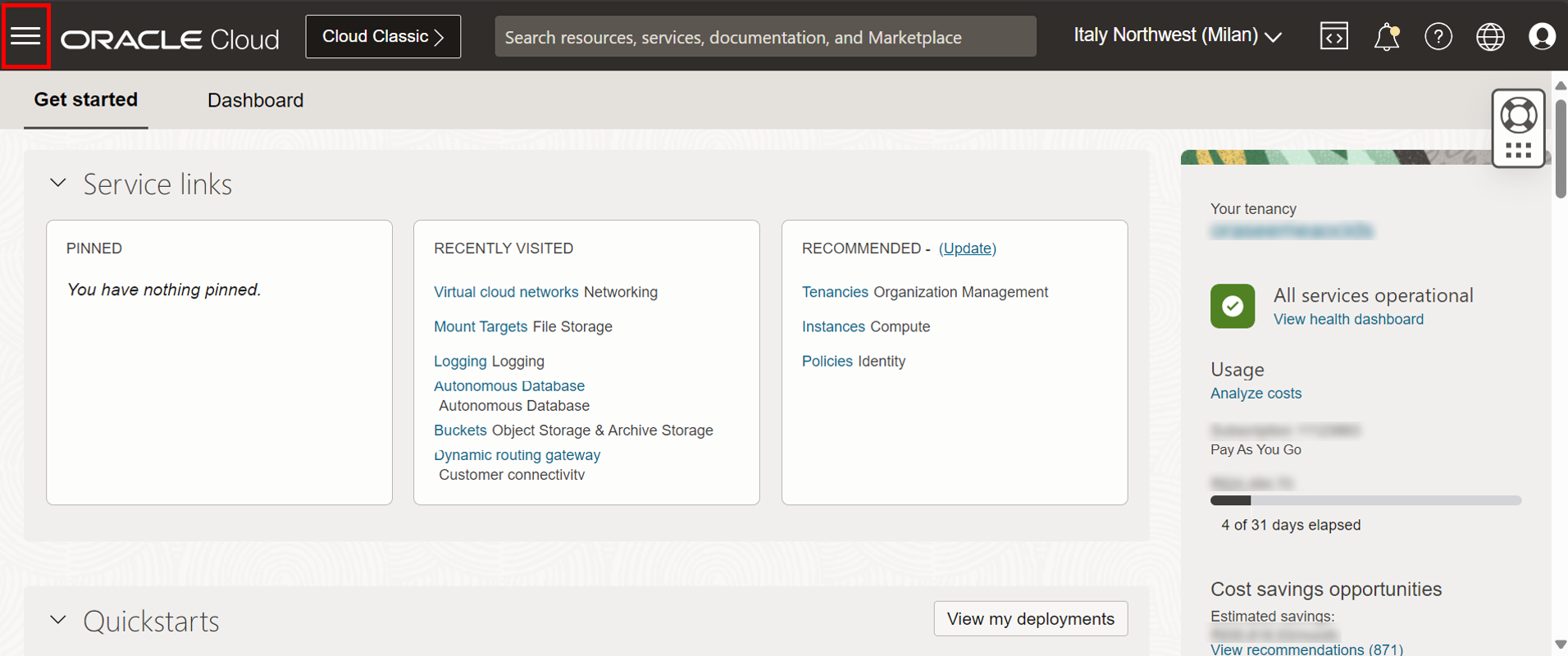Click the scrollbar up arrow
The image size is (1568, 656).
click(x=1561, y=85)
